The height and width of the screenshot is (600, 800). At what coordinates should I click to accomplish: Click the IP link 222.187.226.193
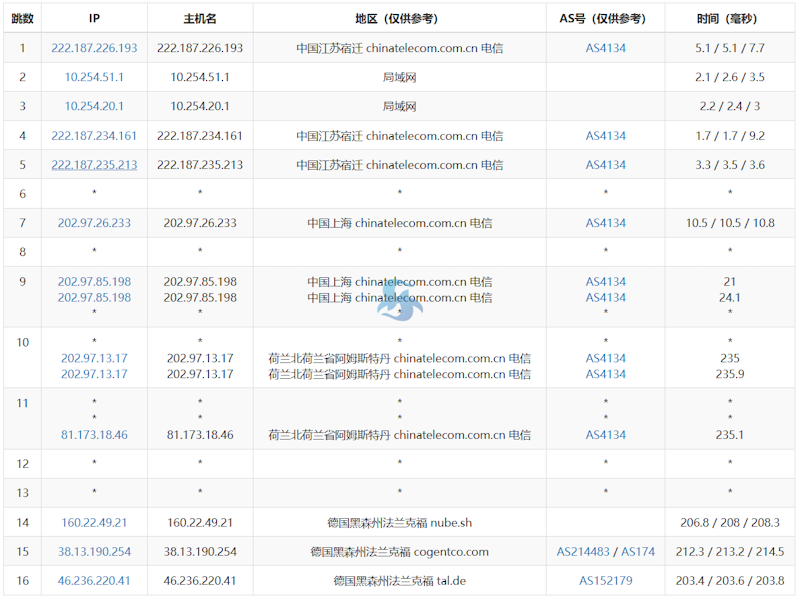[x=94, y=48]
